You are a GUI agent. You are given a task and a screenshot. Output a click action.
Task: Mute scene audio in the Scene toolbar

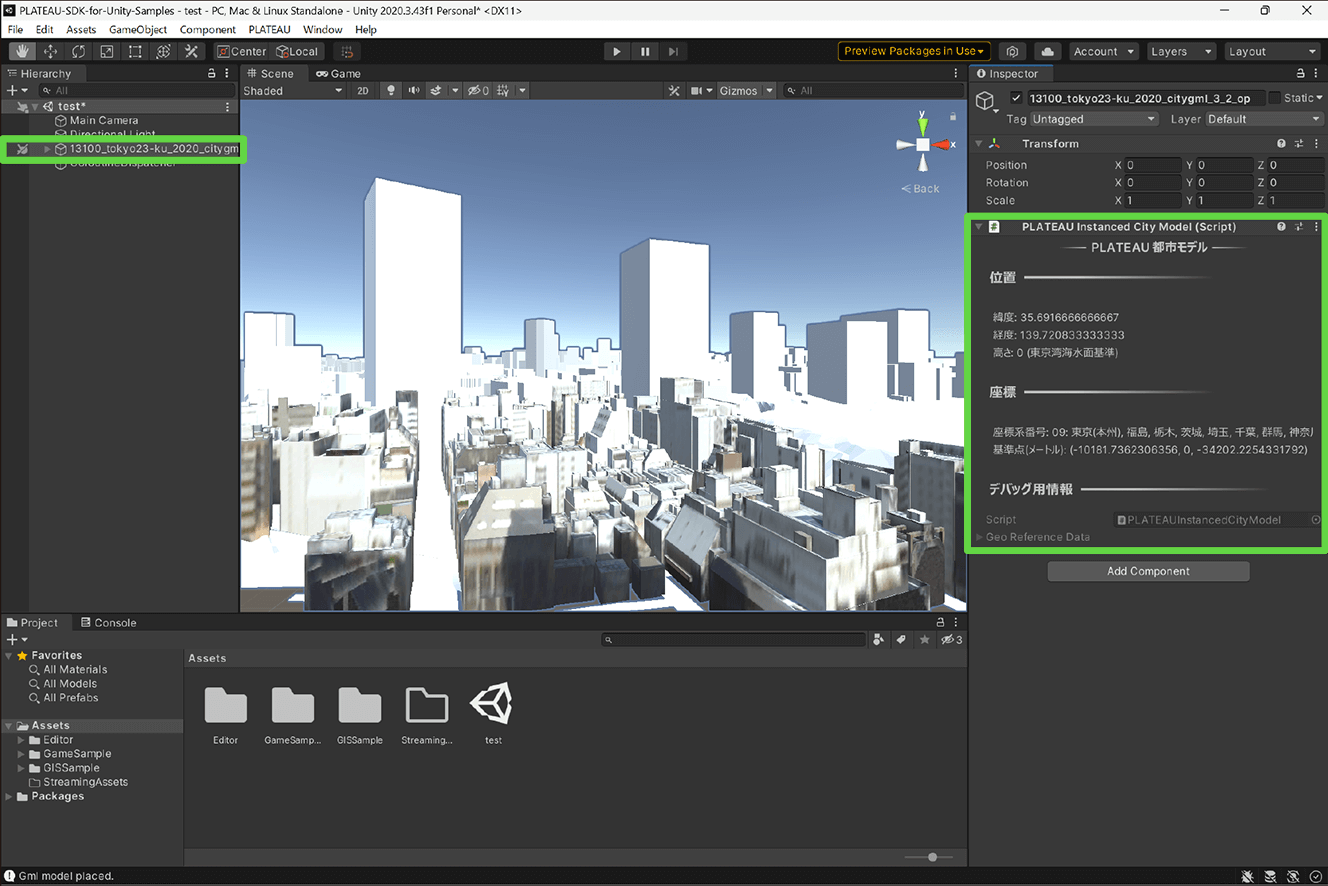click(414, 90)
